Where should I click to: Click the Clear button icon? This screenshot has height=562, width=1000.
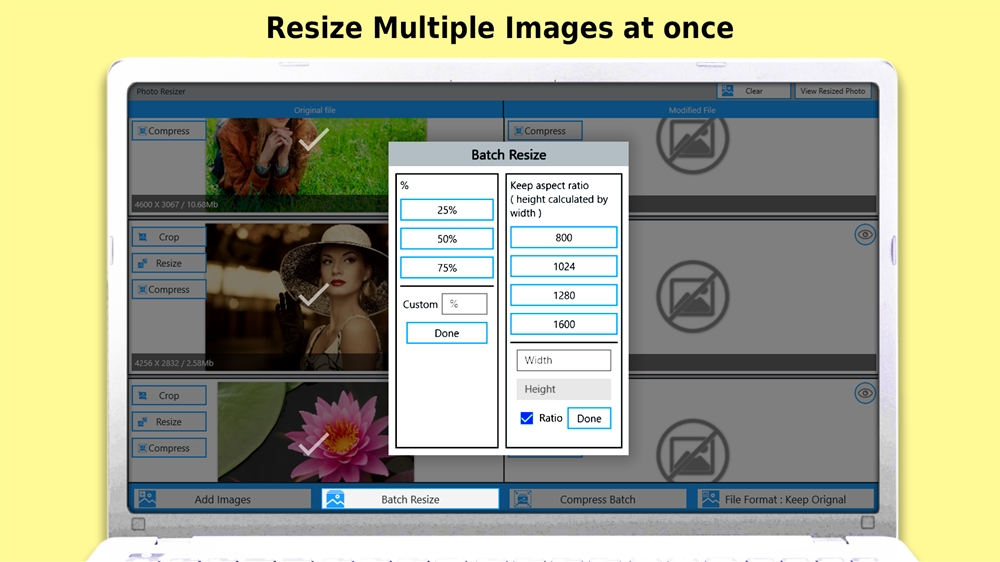tap(728, 91)
